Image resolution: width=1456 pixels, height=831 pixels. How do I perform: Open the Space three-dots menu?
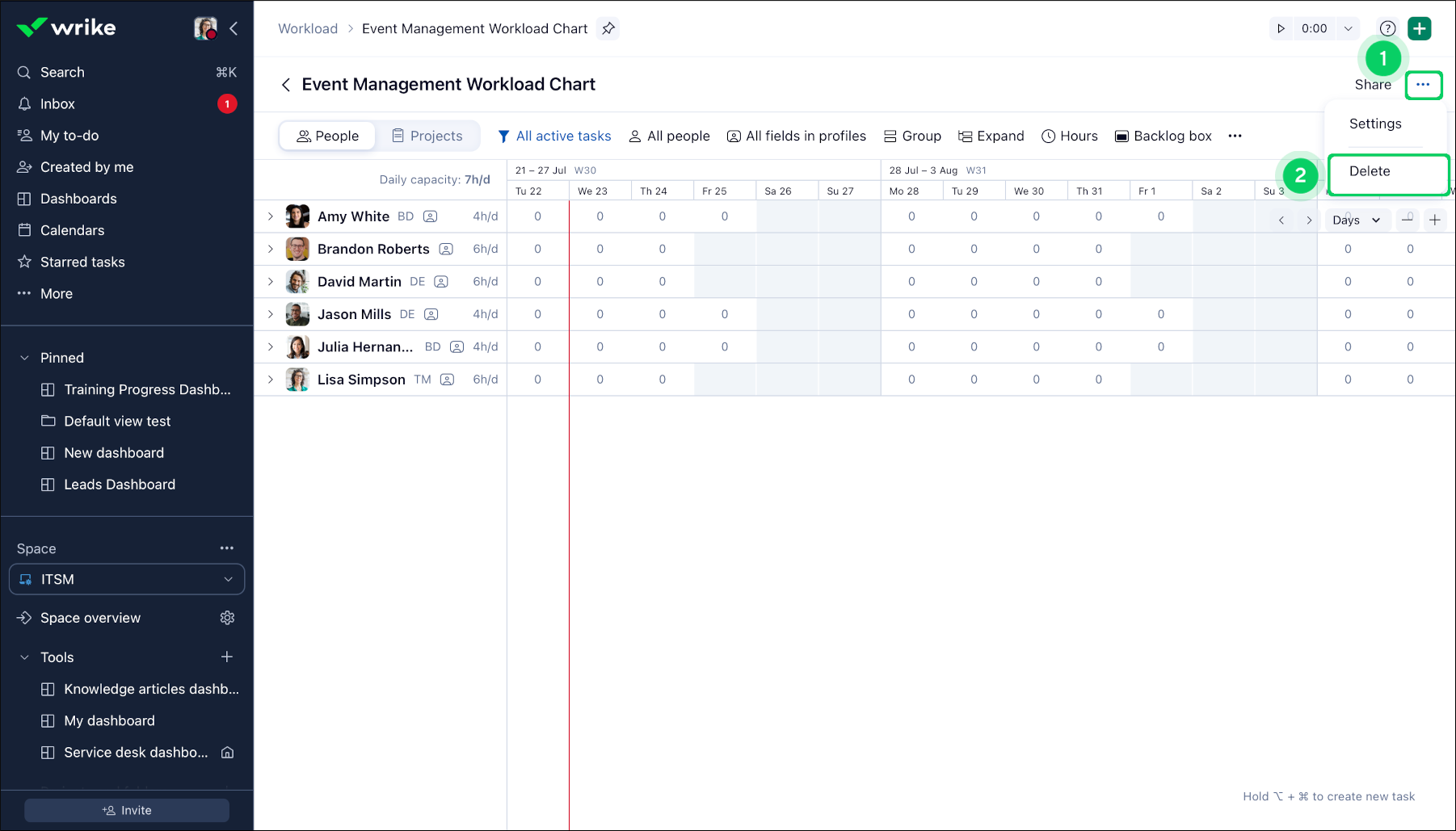click(x=227, y=548)
